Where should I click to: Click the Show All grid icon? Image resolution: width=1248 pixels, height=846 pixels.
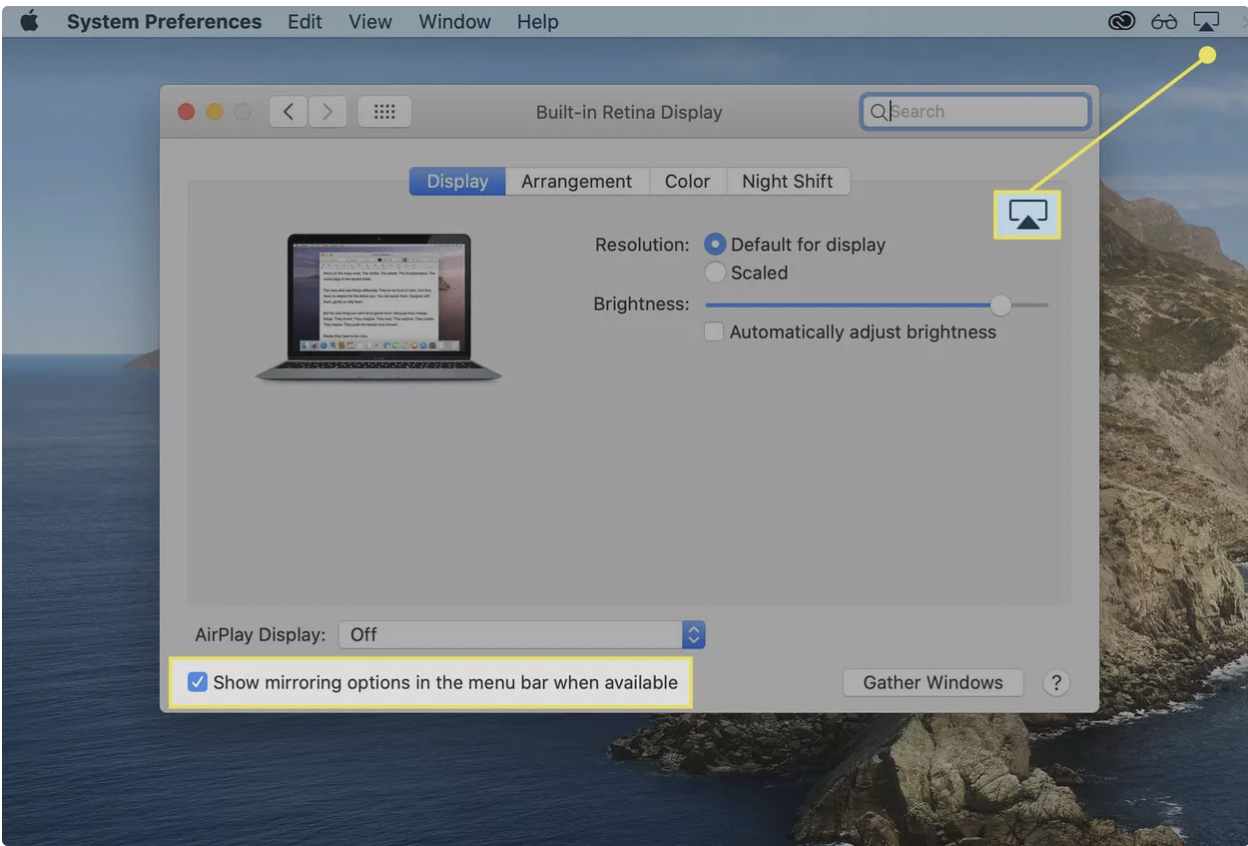(384, 112)
